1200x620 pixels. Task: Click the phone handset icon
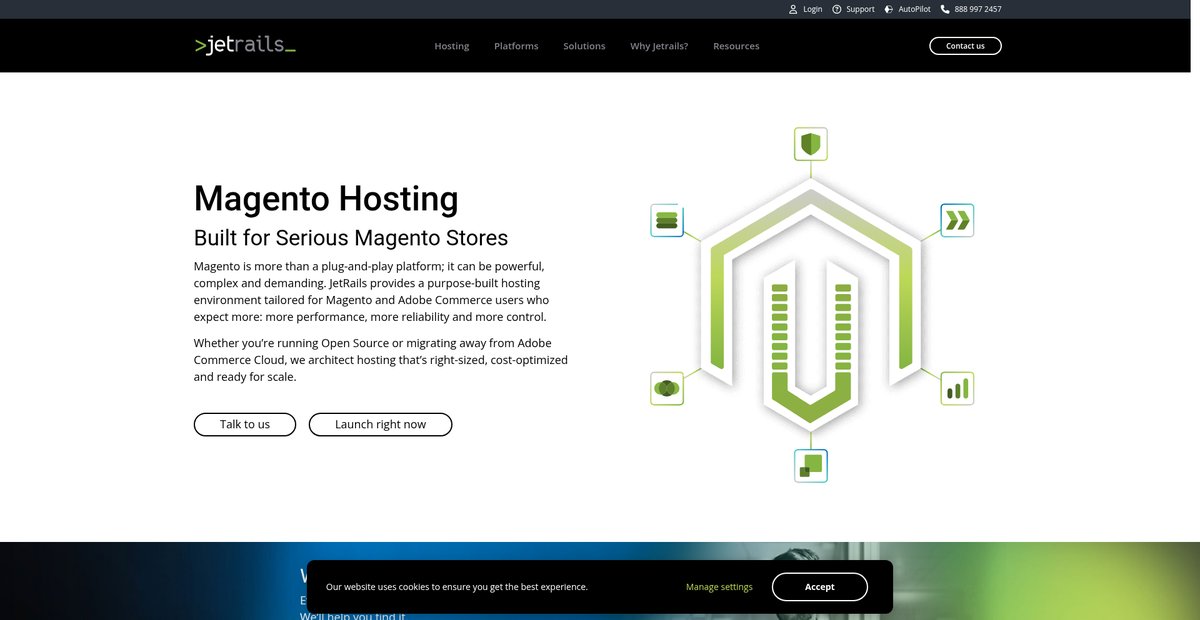pyautogui.click(x=945, y=9)
